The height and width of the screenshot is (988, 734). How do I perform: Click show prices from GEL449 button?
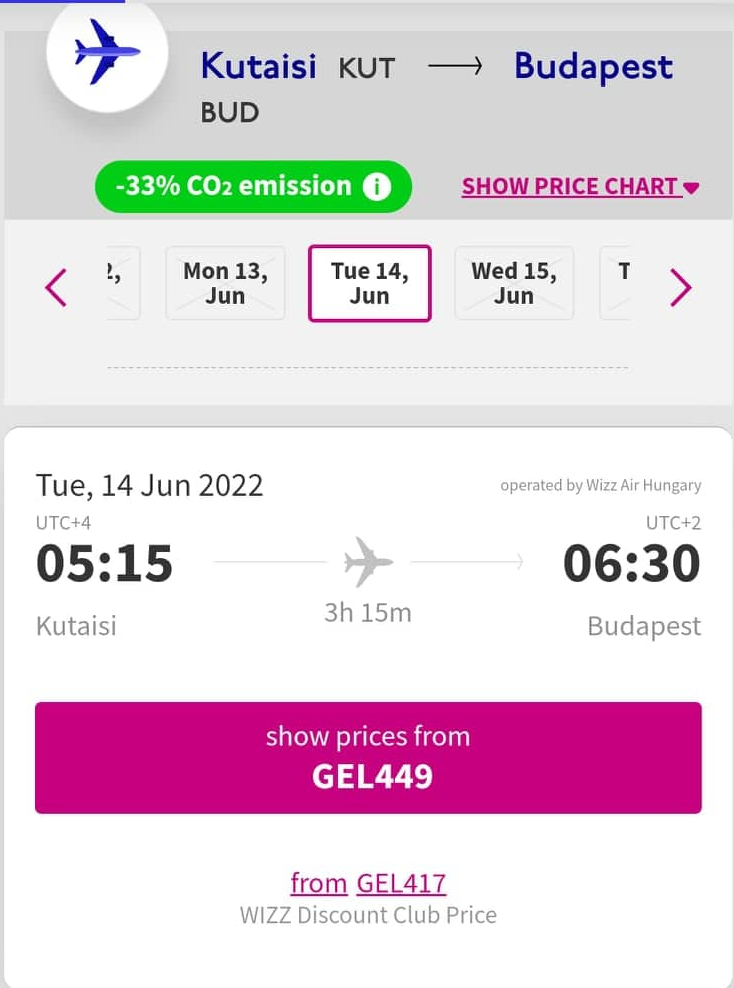[x=368, y=757]
